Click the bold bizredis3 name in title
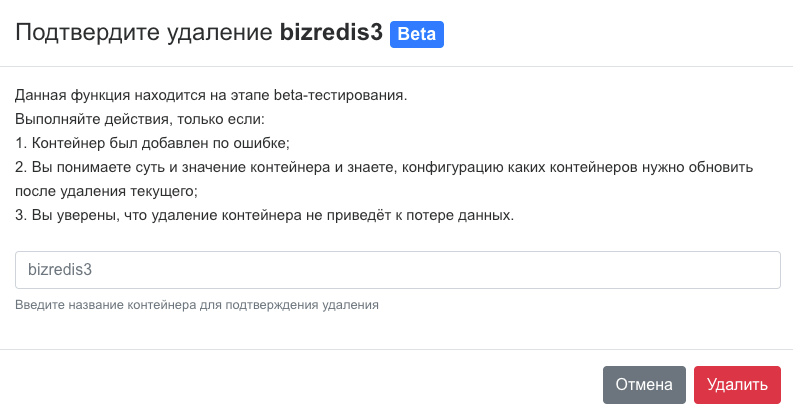Image resolution: width=793 pixels, height=416 pixels. point(331,32)
